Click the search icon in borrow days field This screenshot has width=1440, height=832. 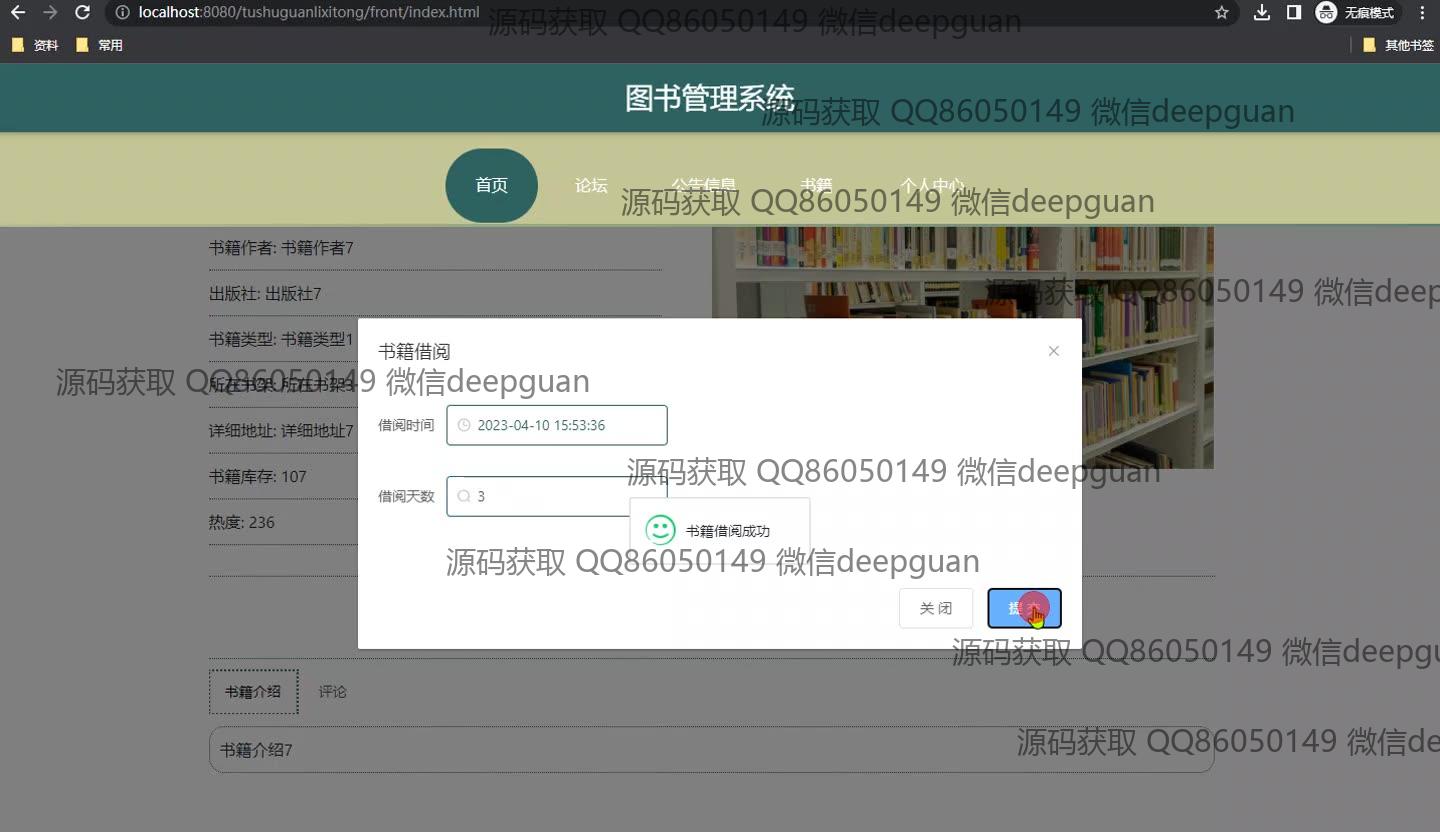(464, 496)
